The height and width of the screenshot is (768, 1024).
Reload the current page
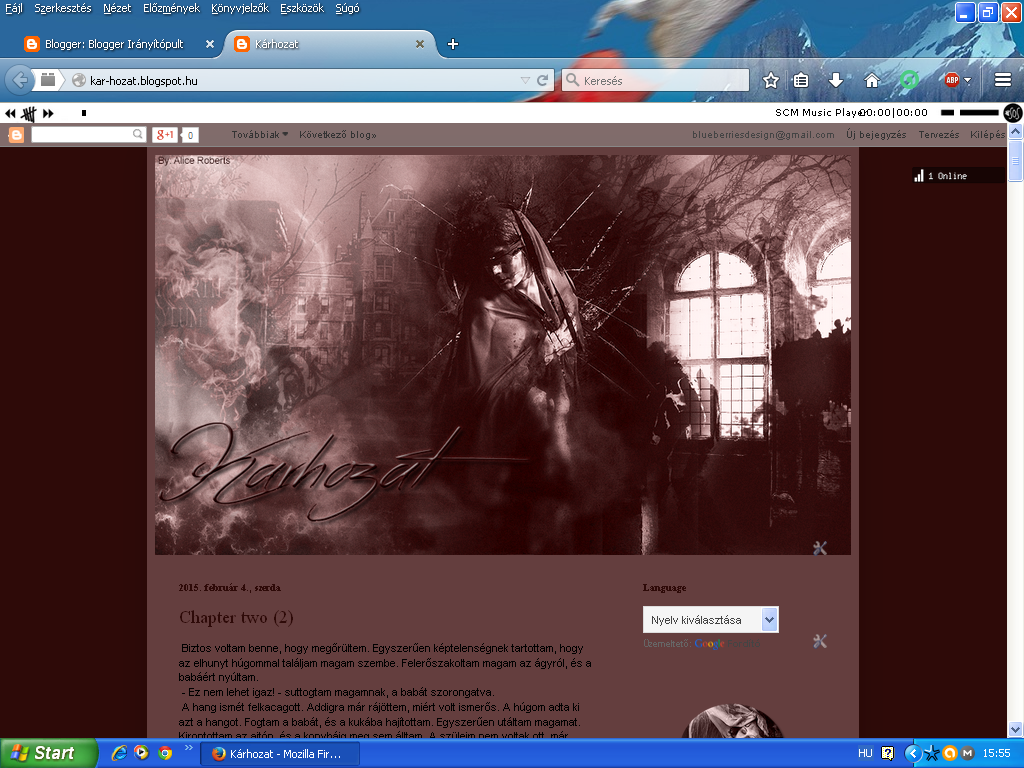click(x=543, y=80)
